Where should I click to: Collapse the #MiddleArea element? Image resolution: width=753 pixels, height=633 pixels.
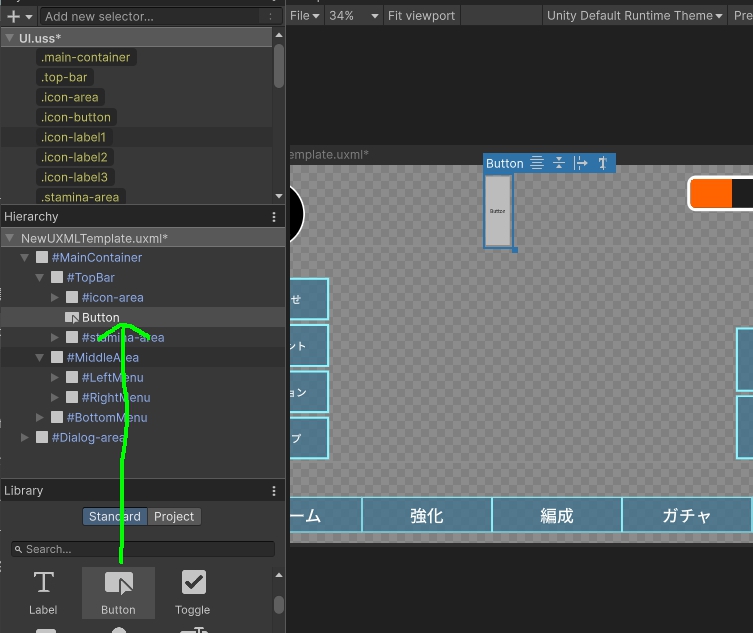[40, 358]
